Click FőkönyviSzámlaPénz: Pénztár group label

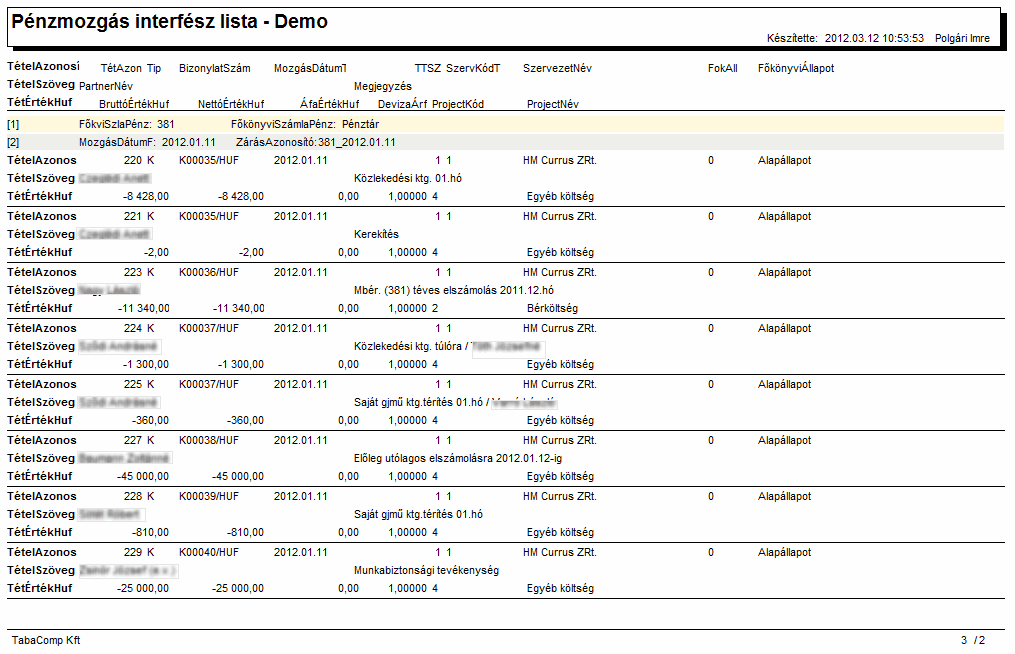coord(305,124)
